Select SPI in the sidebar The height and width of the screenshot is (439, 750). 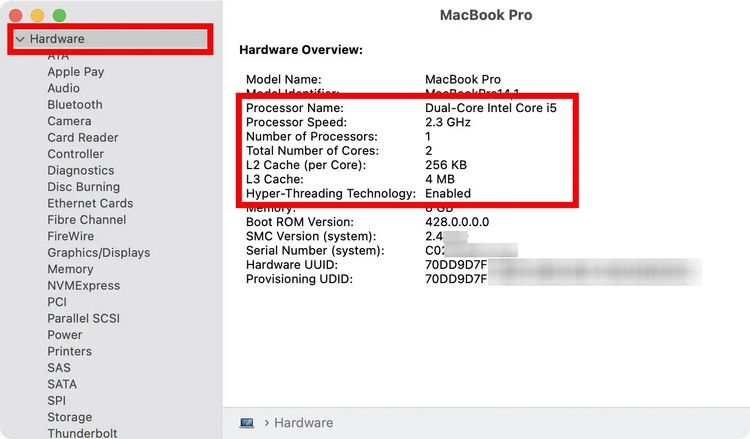[56, 400]
